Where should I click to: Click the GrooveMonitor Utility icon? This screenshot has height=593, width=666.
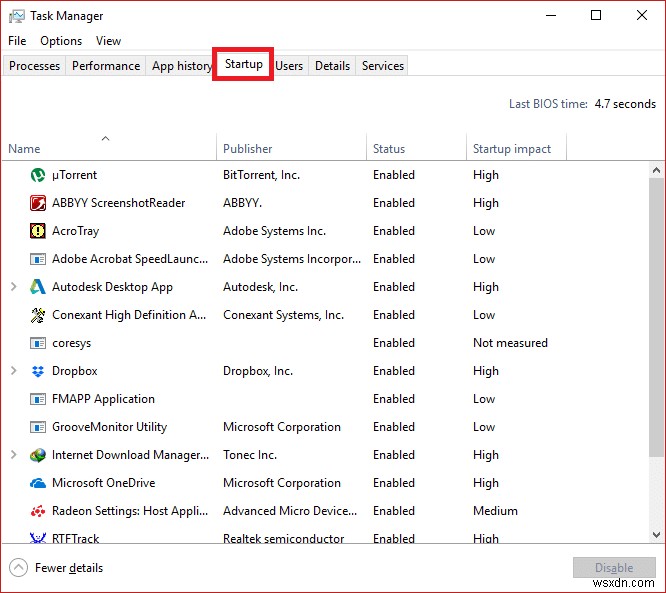[x=38, y=427]
